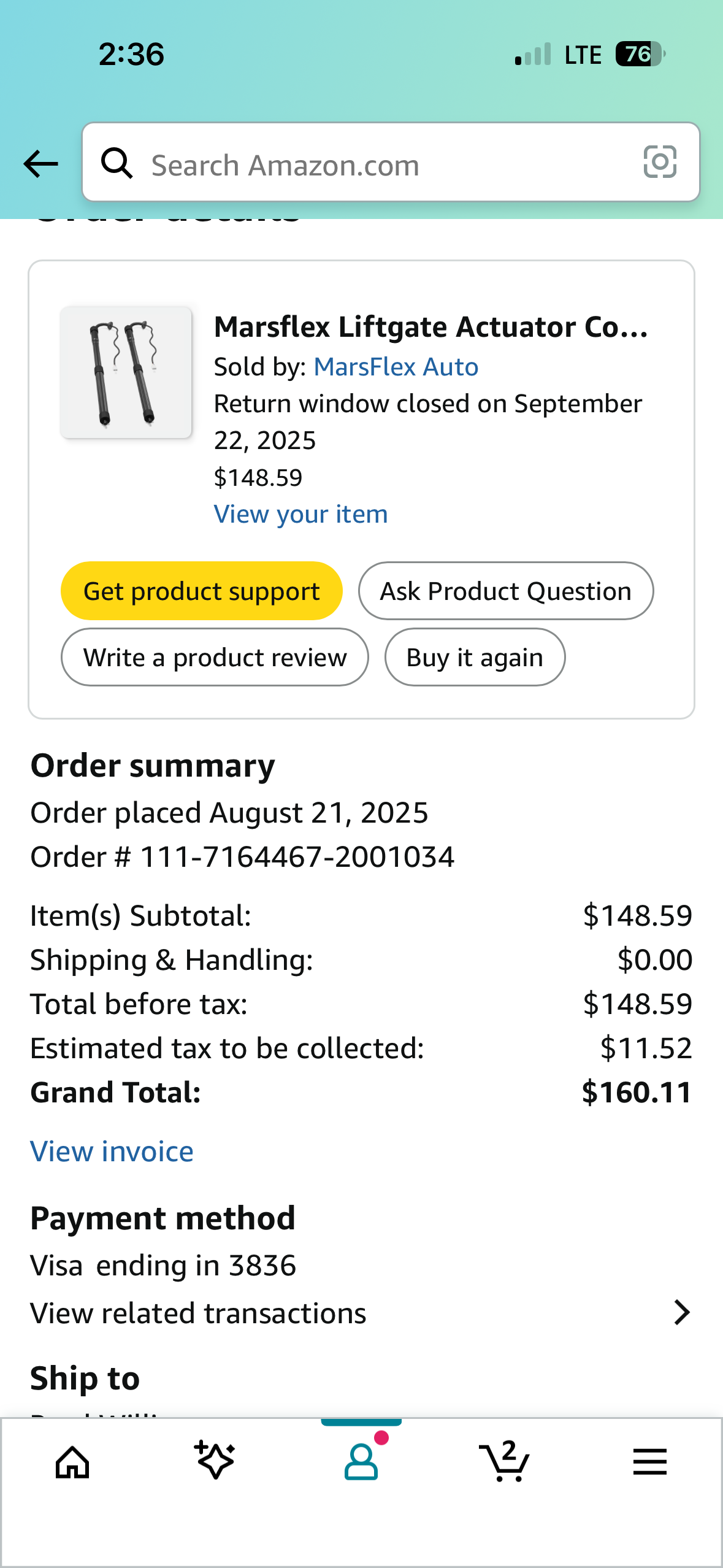Tap the View related transactions row
Viewport: 723px width, 1568px height.
(198, 1313)
